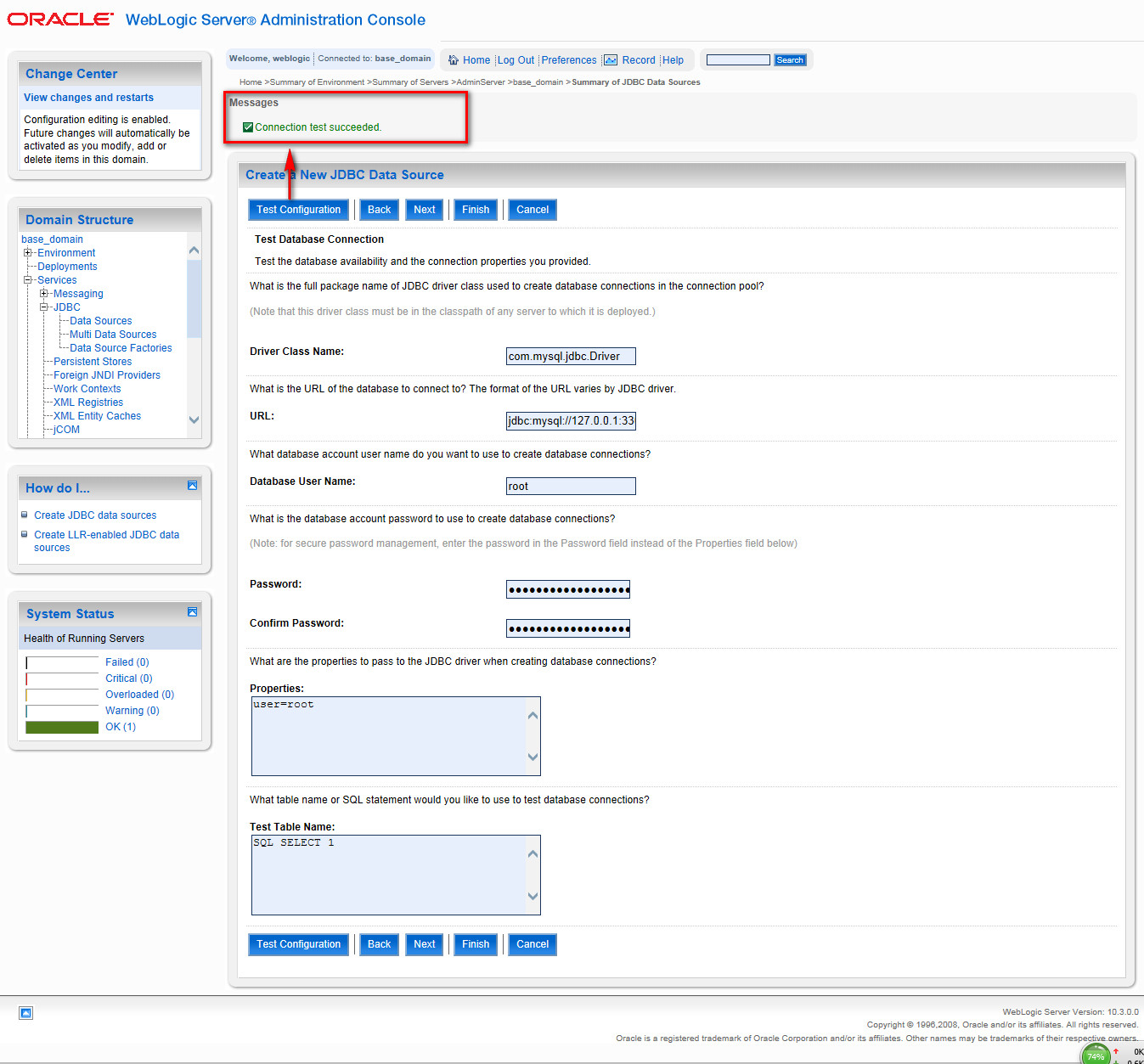Open Data Source Factories tree item
Viewport: 1144px width, 1064px height.
[x=121, y=348]
